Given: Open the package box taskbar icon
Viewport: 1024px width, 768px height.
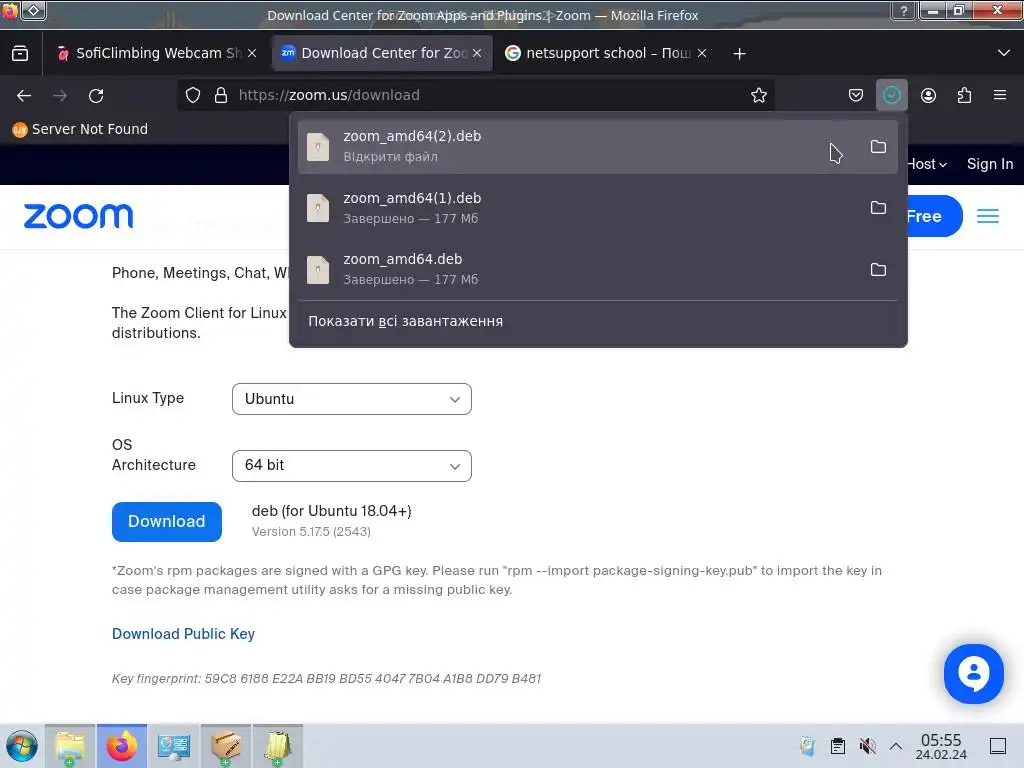Looking at the screenshot, I should 225,746.
